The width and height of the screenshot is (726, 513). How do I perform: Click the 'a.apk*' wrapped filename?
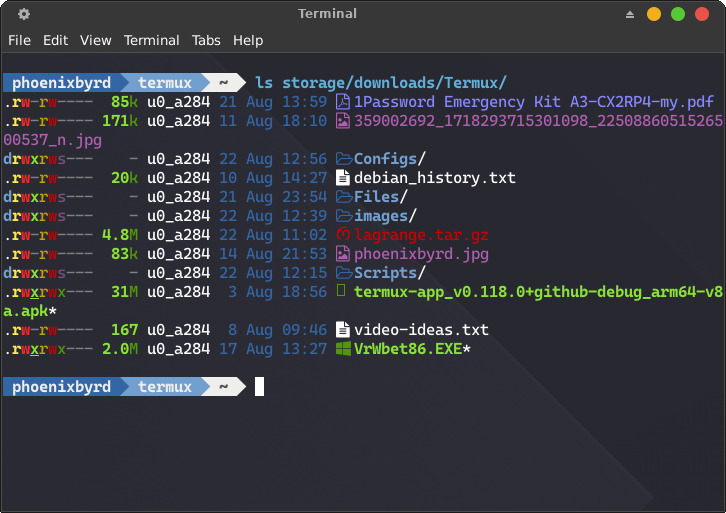(30, 311)
